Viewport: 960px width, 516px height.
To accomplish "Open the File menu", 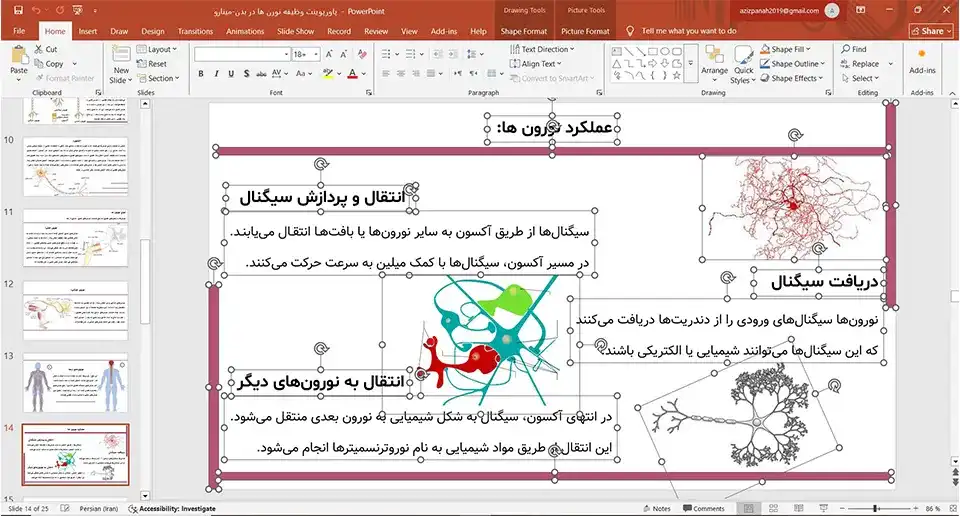I will (x=19, y=31).
